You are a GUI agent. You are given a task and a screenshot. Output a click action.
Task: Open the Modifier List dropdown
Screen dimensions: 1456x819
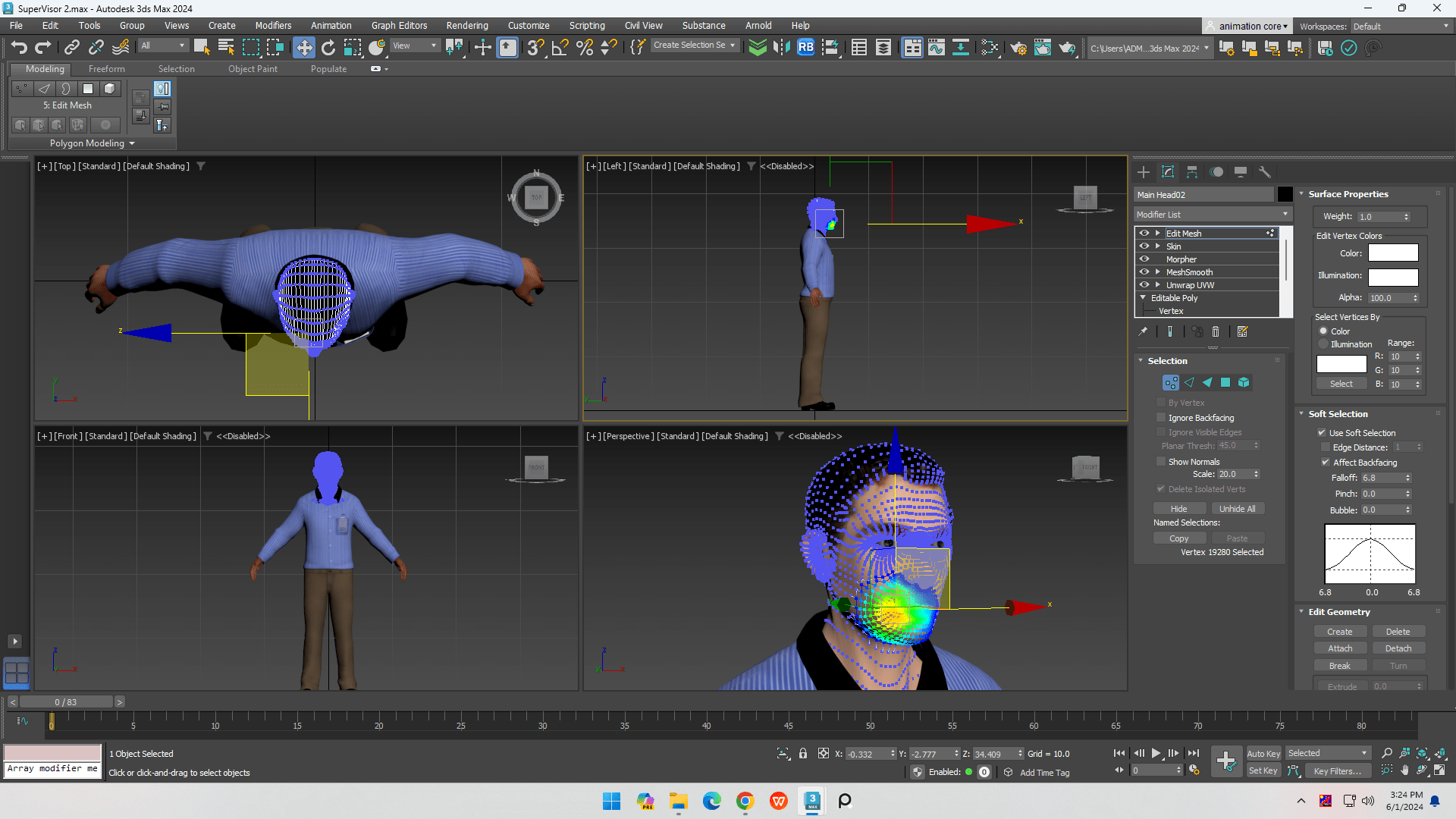pyautogui.click(x=1212, y=215)
